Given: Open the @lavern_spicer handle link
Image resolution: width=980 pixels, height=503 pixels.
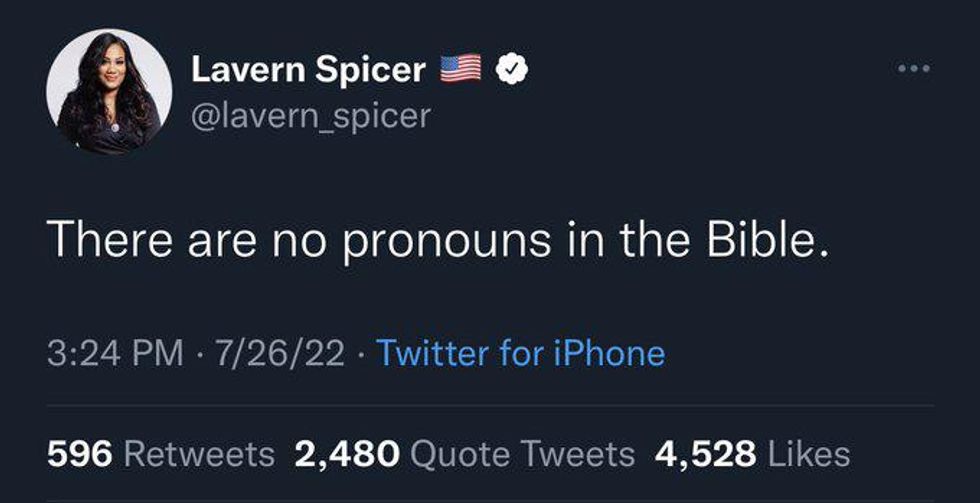Looking at the screenshot, I should click(310, 115).
